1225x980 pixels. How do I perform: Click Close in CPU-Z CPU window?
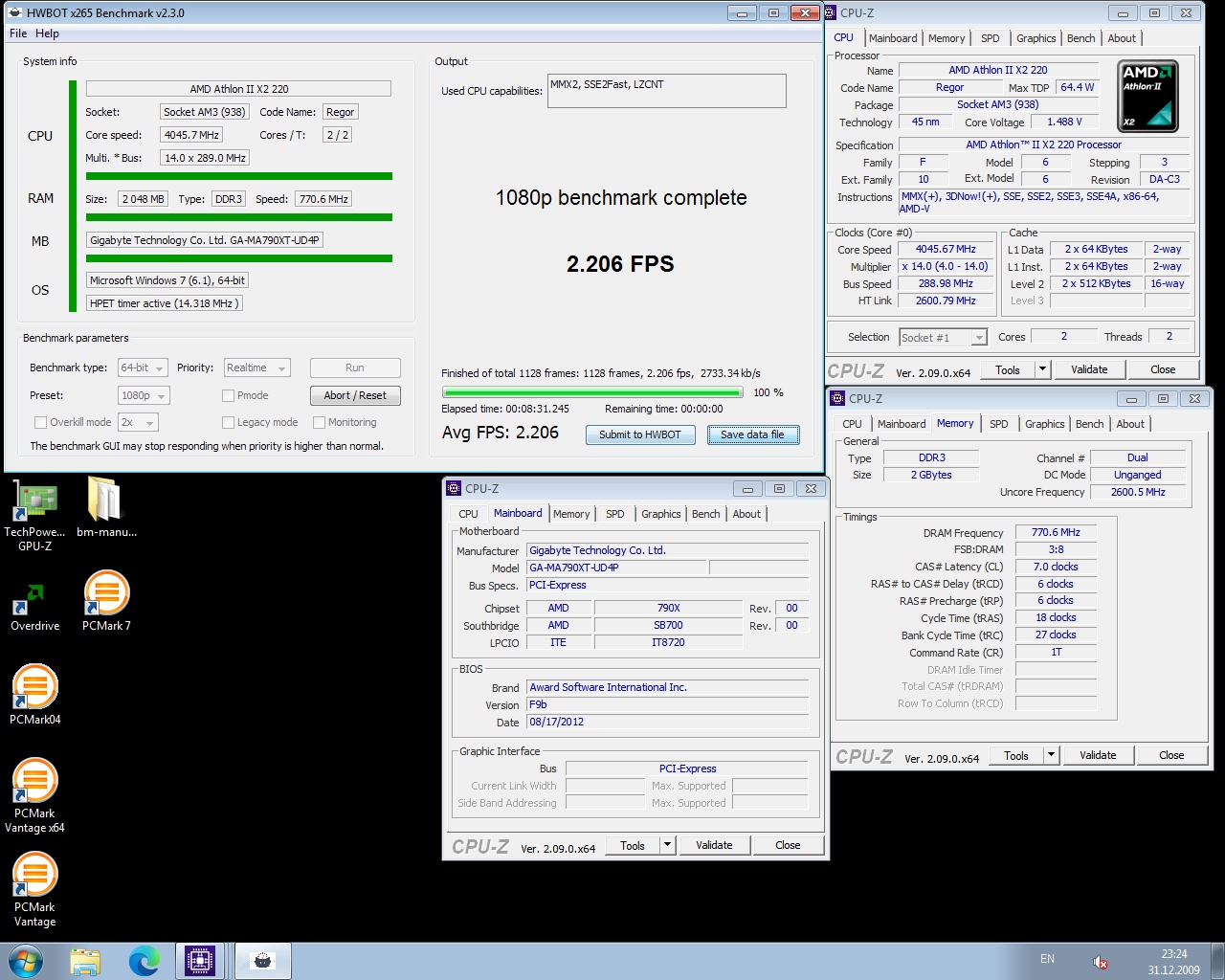pos(1163,369)
